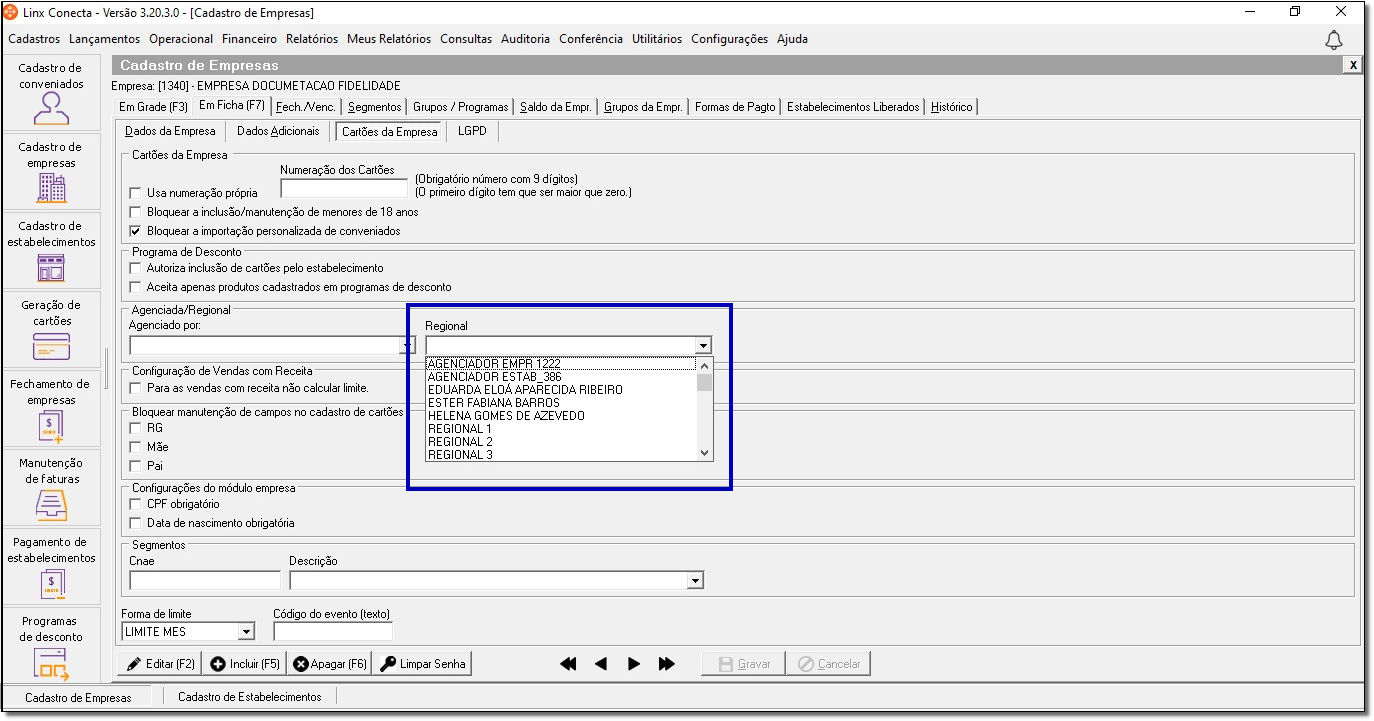Toggle Usa numeração própria checkbox
The image size is (1374, 721).
point(136,193)
